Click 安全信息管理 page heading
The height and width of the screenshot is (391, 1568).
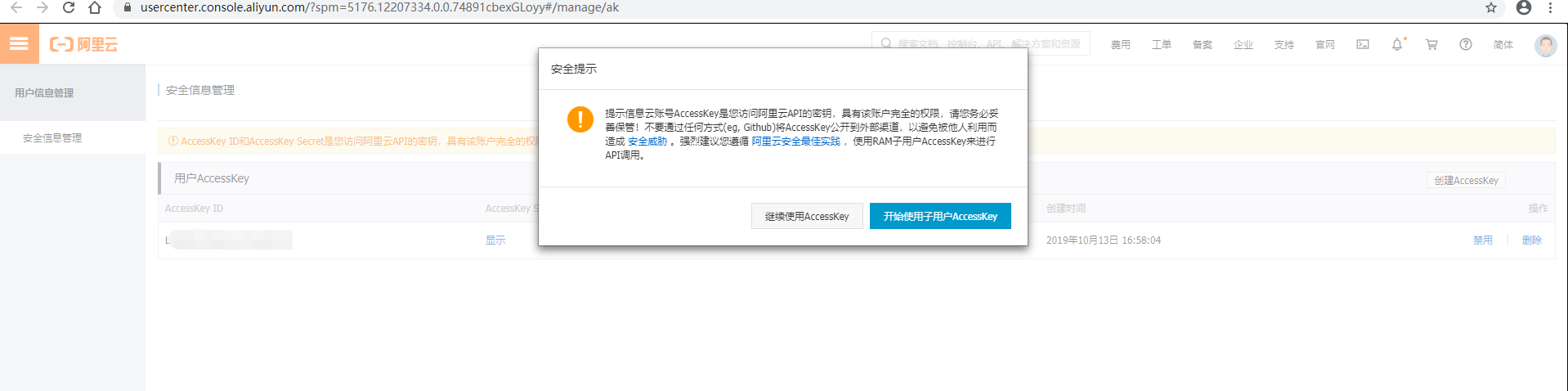pyautogui.click(x=200, y=90)
